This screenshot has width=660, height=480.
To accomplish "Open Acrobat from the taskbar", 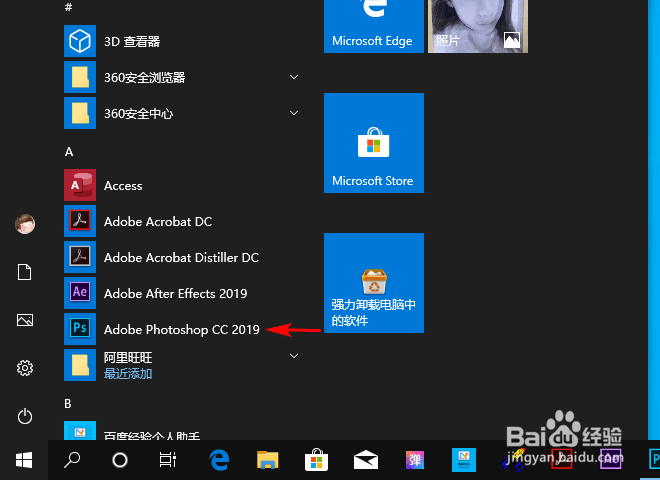I will [562, 459].
